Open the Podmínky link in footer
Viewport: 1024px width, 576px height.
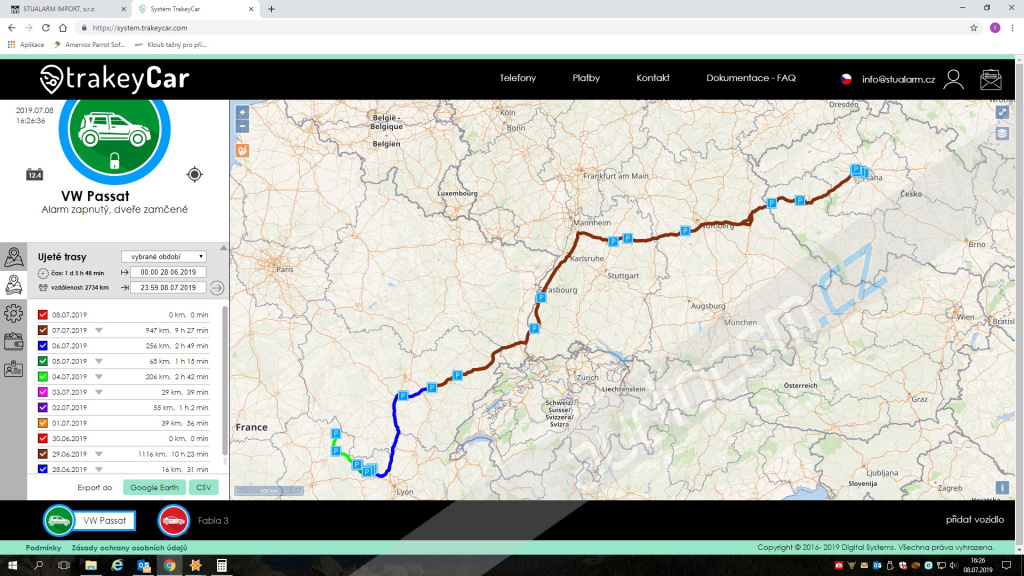pos(43,548)
